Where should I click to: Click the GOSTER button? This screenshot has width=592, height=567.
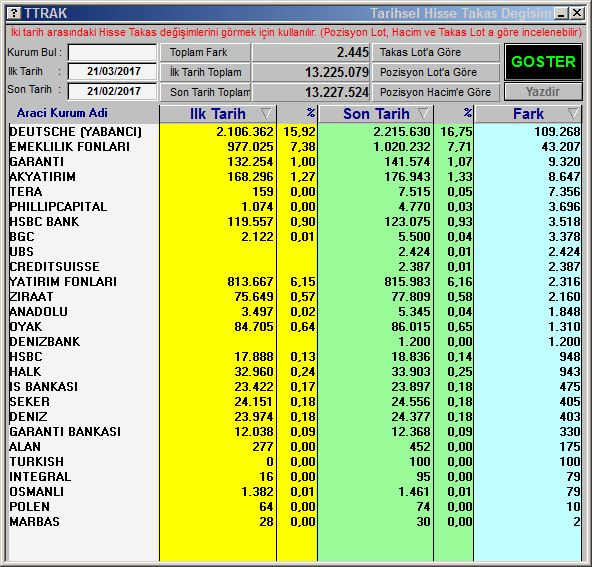point(543,62)
